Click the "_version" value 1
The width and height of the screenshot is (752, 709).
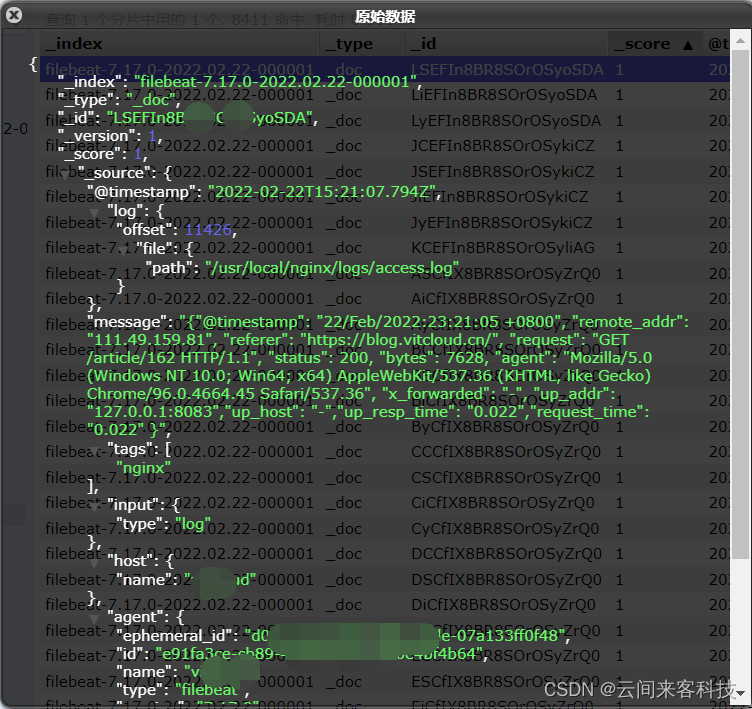153,136
